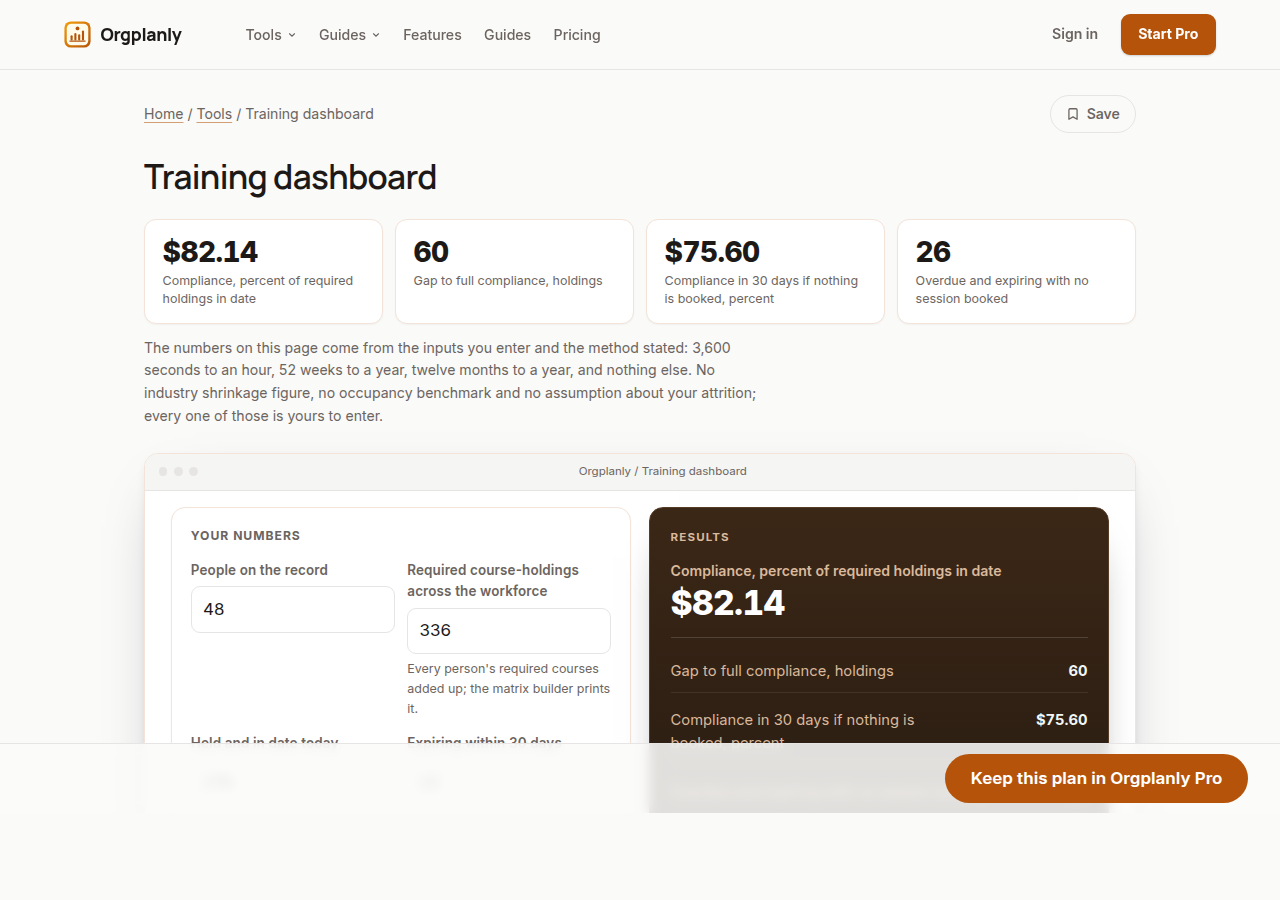Click the Required course-holdings input showing 336
The image size is (1280, 900).
[509, 631]
